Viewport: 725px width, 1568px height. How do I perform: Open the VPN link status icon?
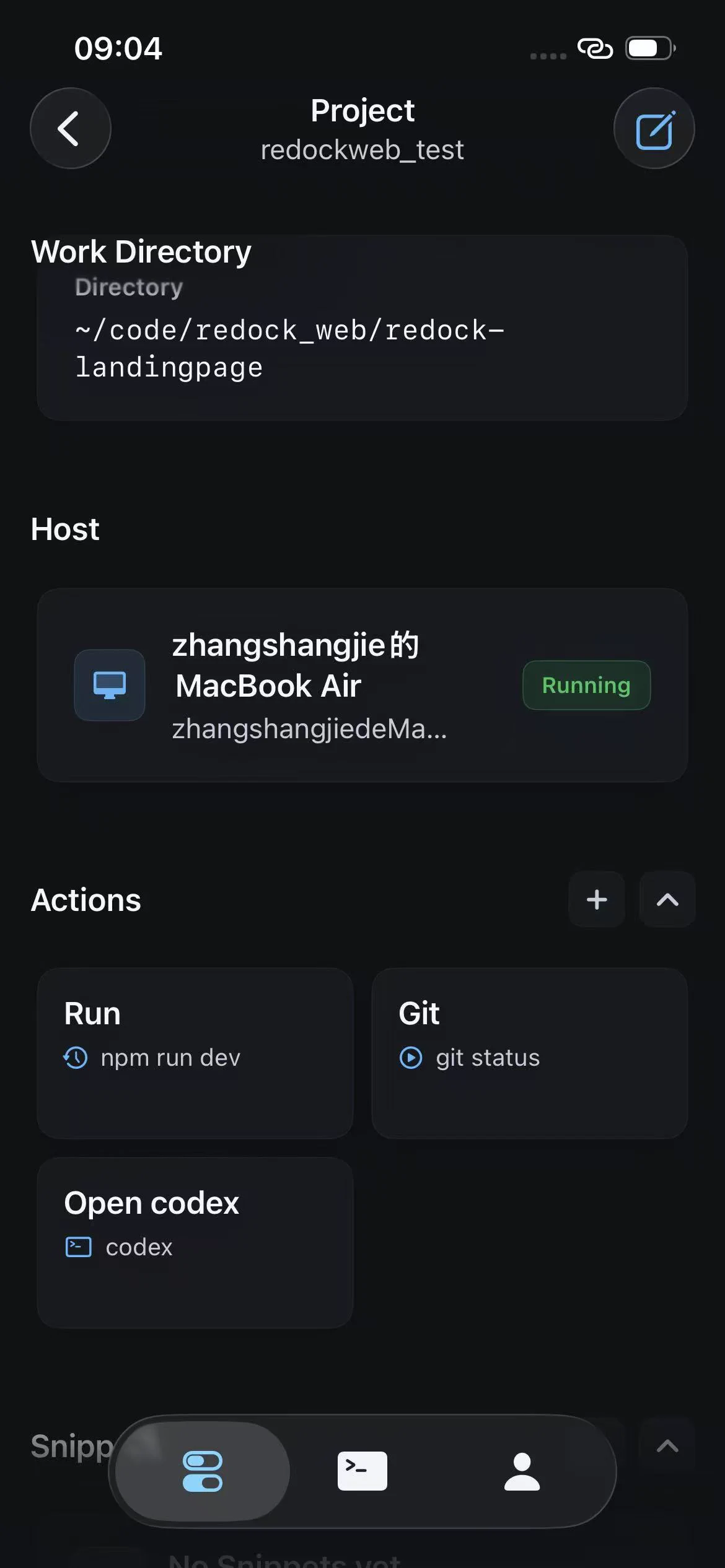pyautogui.click(x=595, y=48)
